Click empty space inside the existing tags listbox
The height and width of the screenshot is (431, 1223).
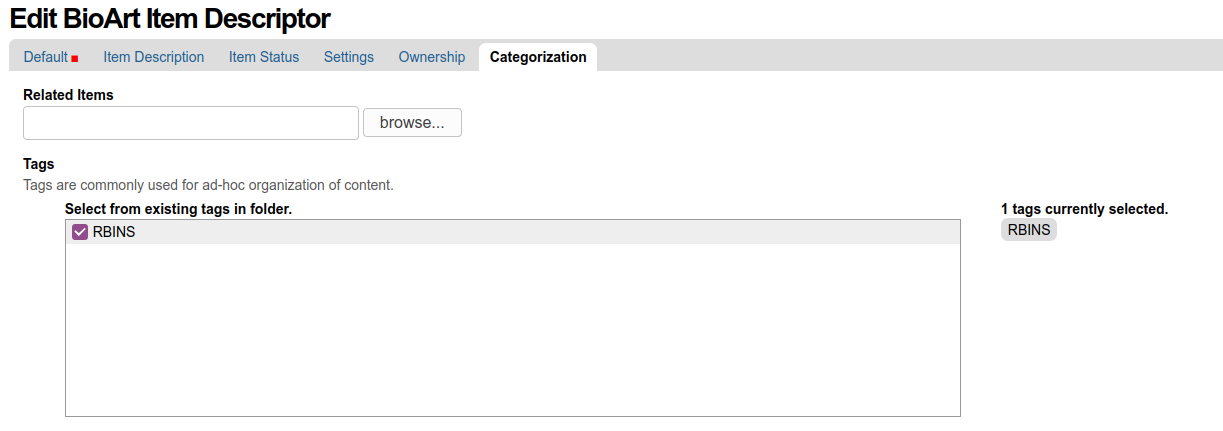pos(512,330)
